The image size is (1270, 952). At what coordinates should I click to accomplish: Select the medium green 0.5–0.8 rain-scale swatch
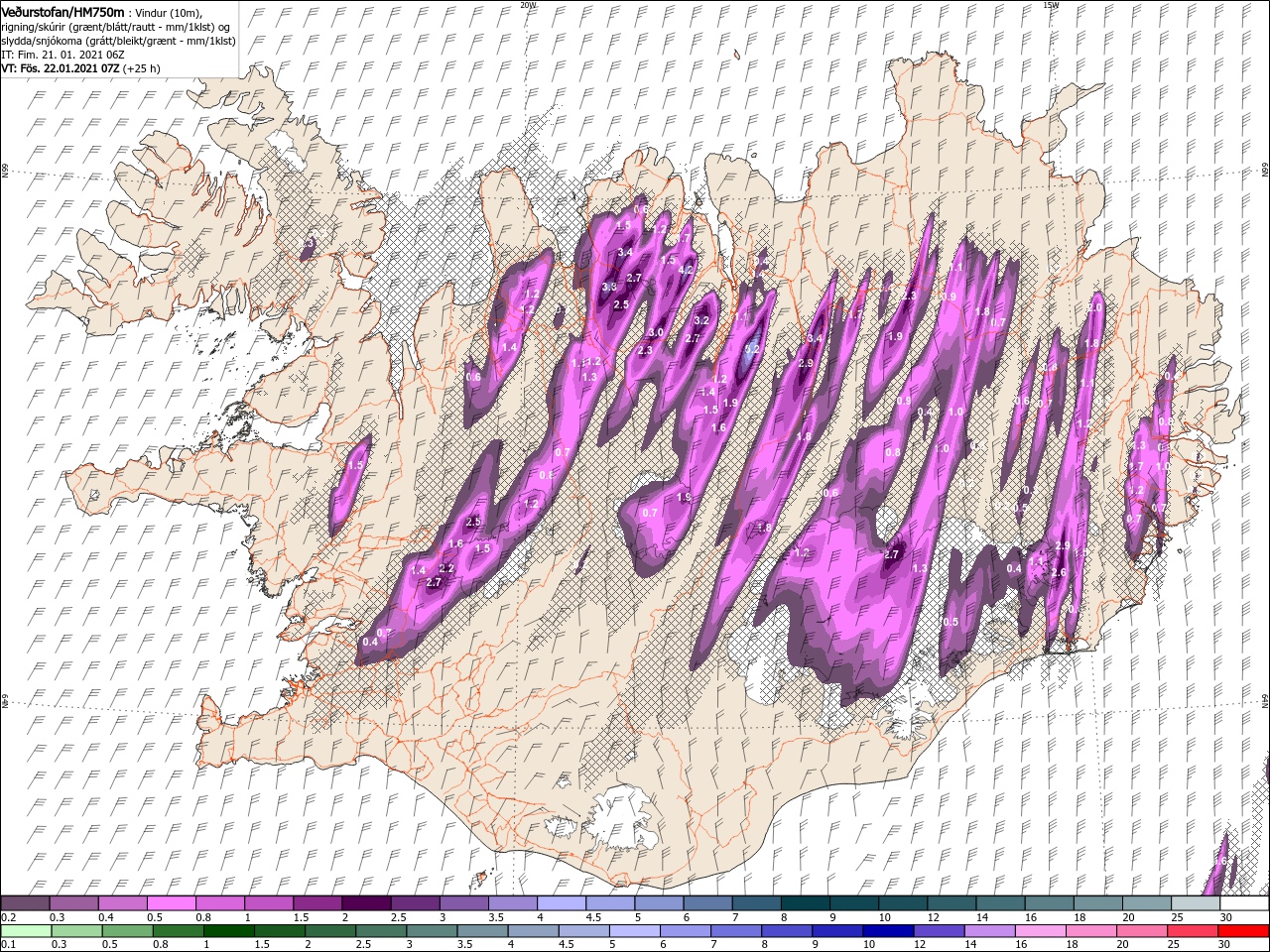pyautogui.click(x=127, y=931)
